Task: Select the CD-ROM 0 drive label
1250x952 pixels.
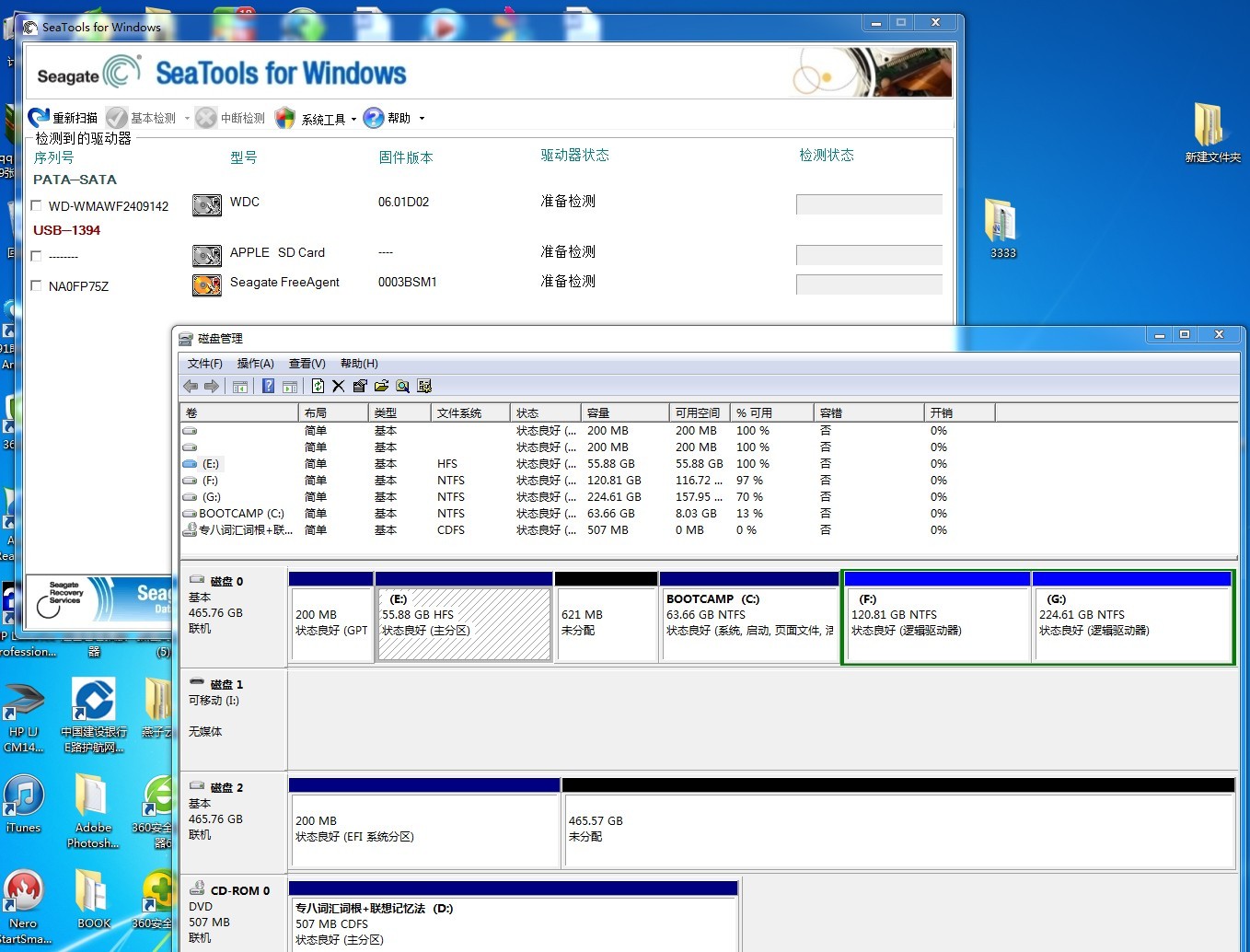Action: [x=233, y=913]
